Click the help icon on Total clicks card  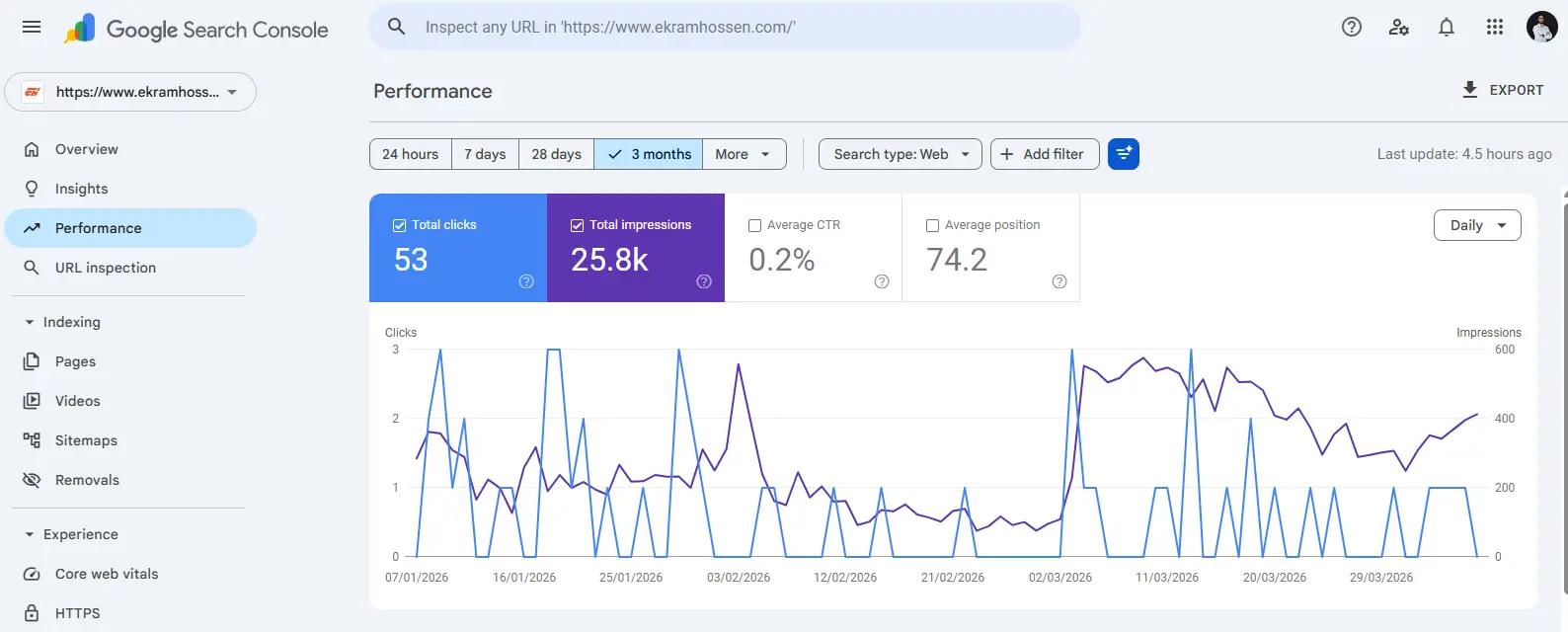click(526, 281)
